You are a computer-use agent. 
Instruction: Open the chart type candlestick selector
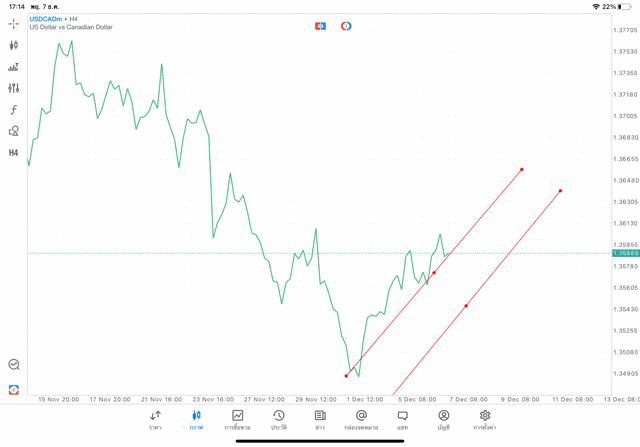pos(14,45)
